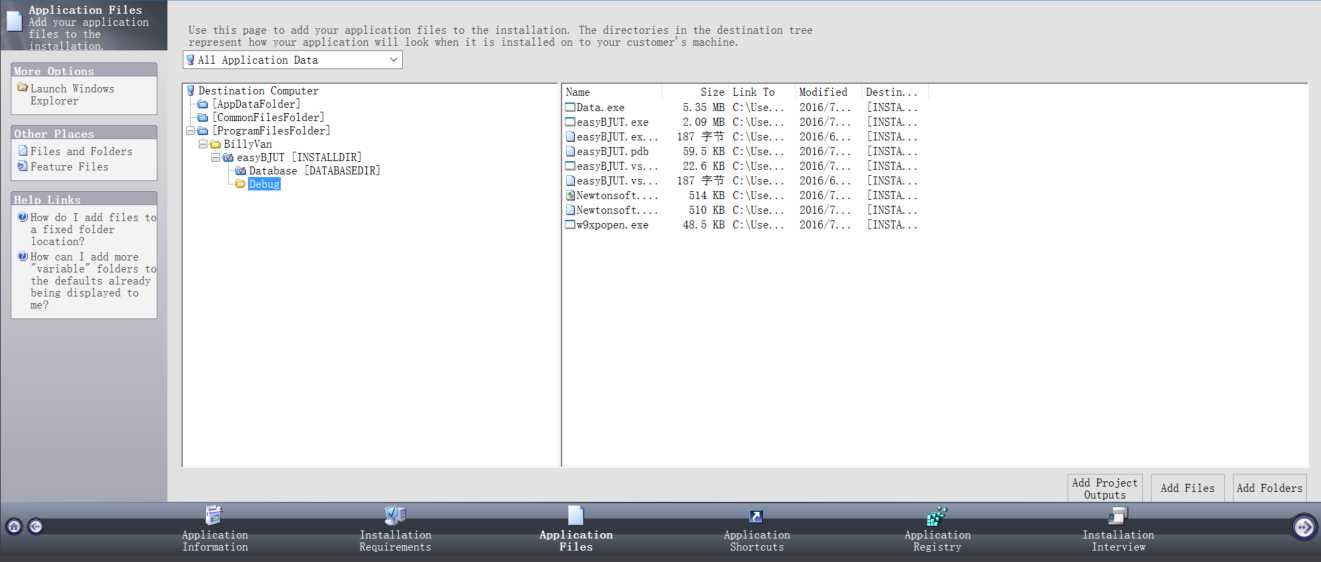Open the Application Shortcuts step
Image resolution: width=1321 pixels, height=562 pixels.
757,529
